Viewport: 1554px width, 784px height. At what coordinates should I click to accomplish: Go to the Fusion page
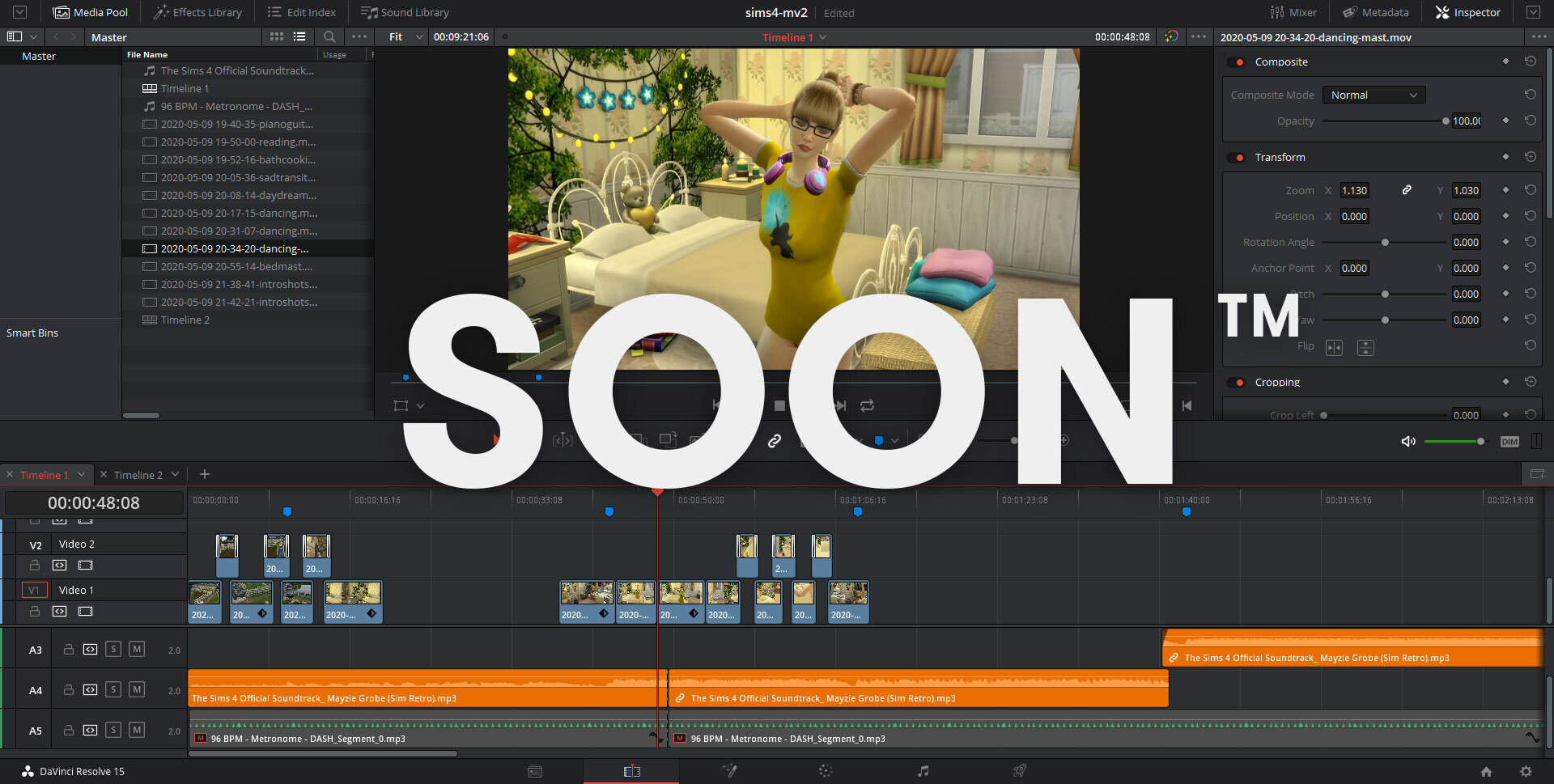(x=729, y=771)
